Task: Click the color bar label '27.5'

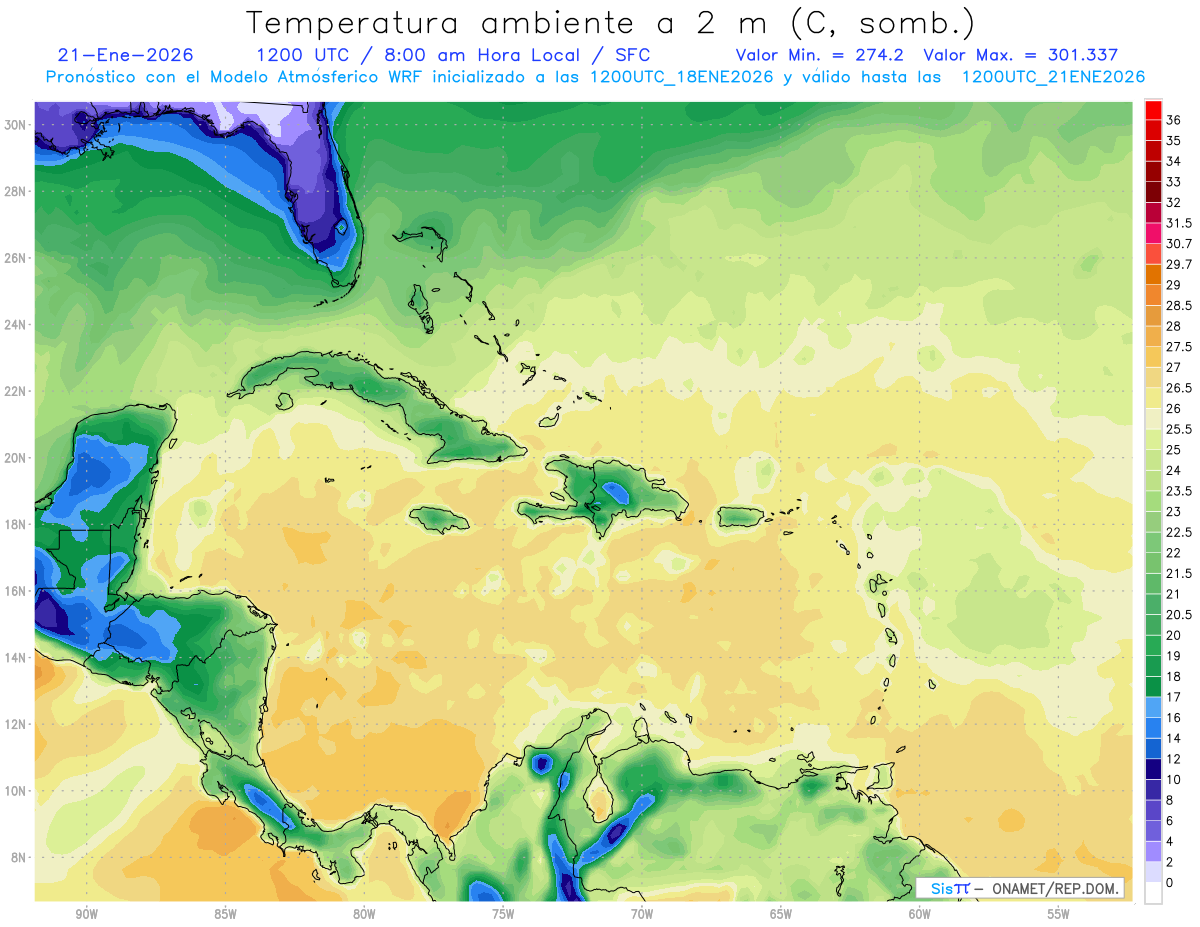Action: coord(1179,347)
